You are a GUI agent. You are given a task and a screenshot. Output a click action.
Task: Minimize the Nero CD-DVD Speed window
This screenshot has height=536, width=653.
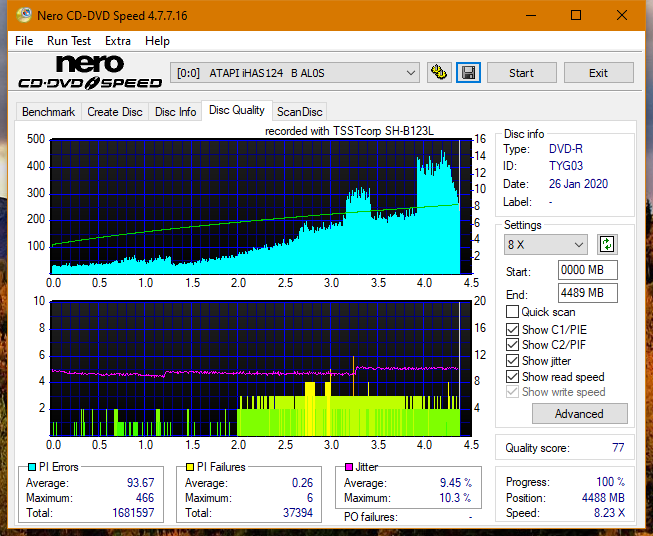531,15
